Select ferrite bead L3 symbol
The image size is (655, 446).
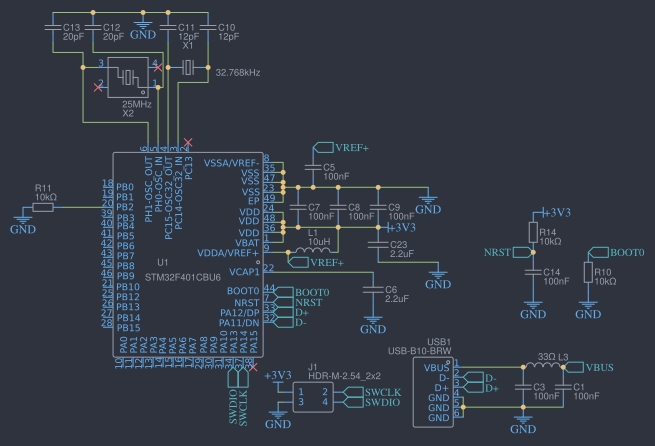pos(543,365)
